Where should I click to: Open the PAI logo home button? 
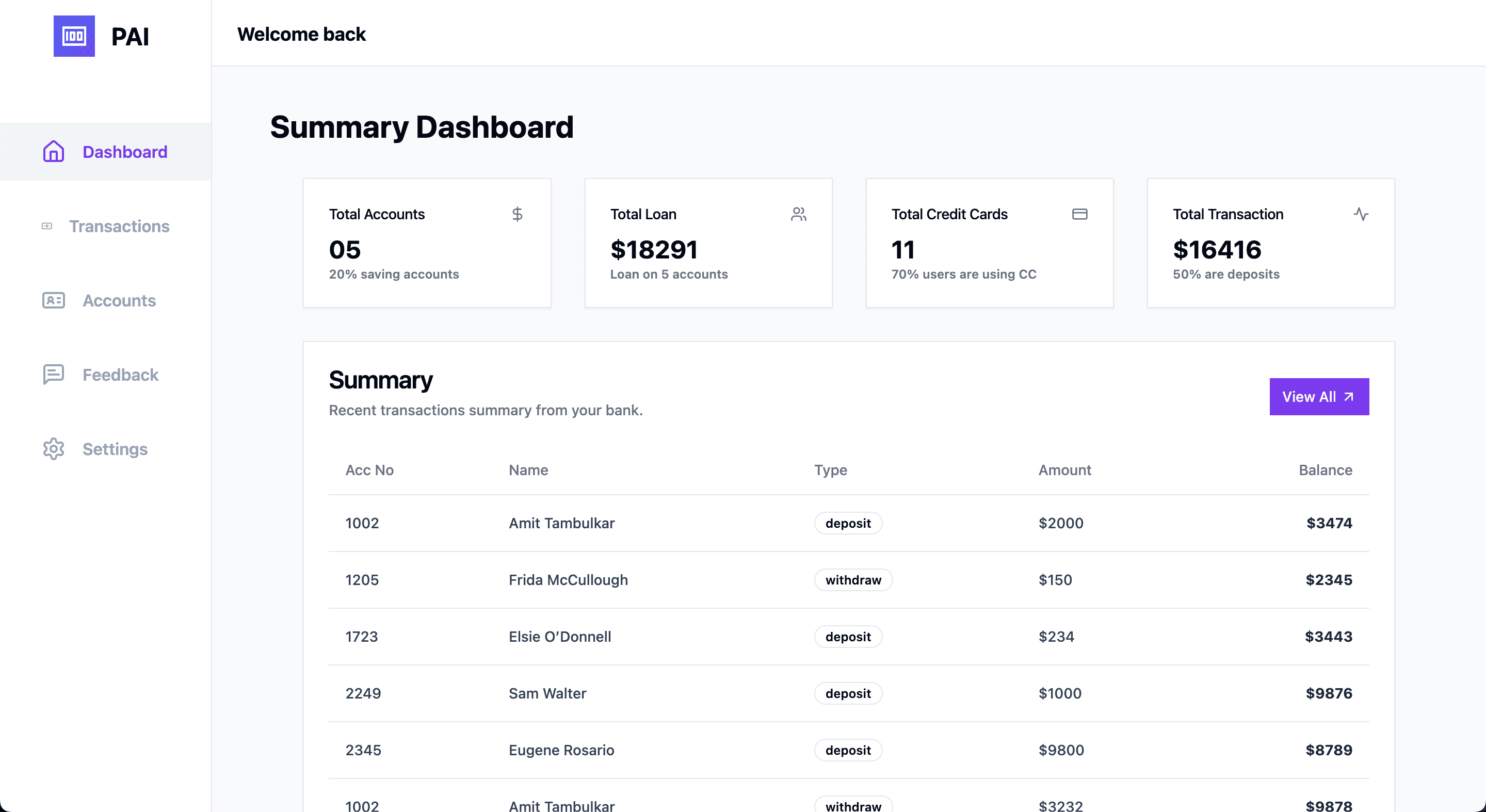coord(75,36)
